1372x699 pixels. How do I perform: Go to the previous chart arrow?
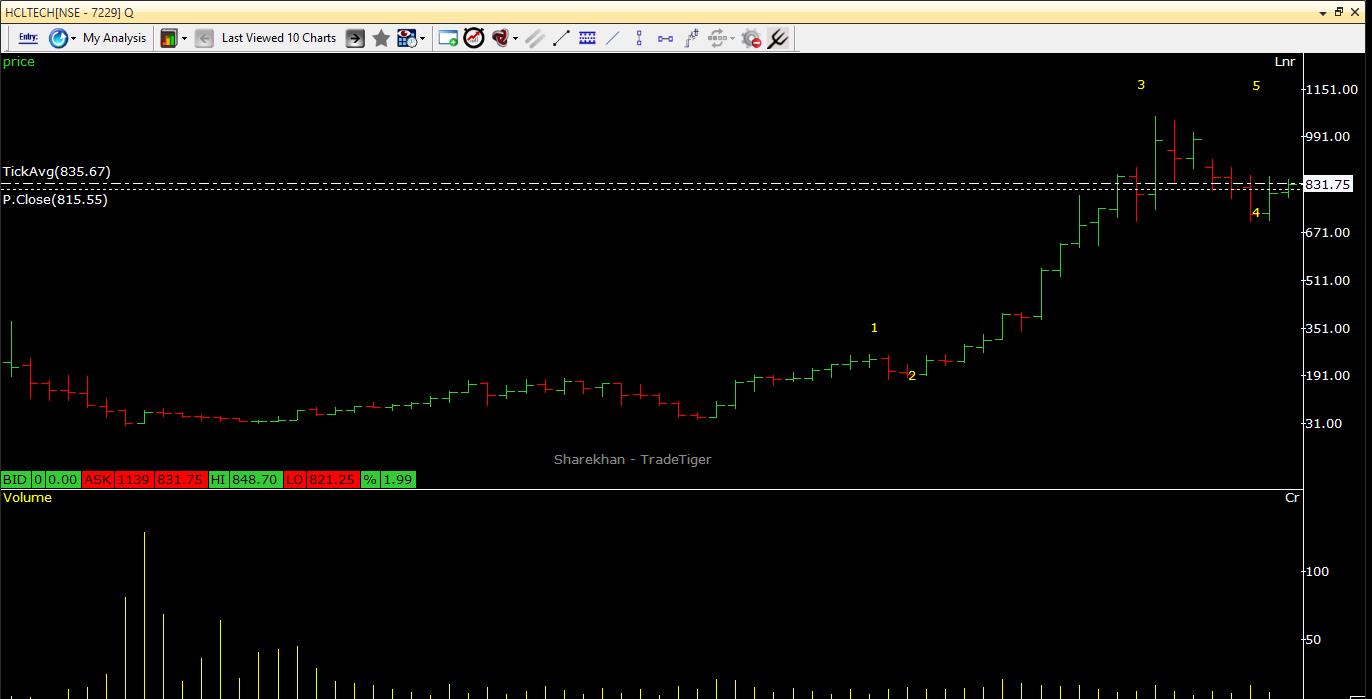coord(204,38)
